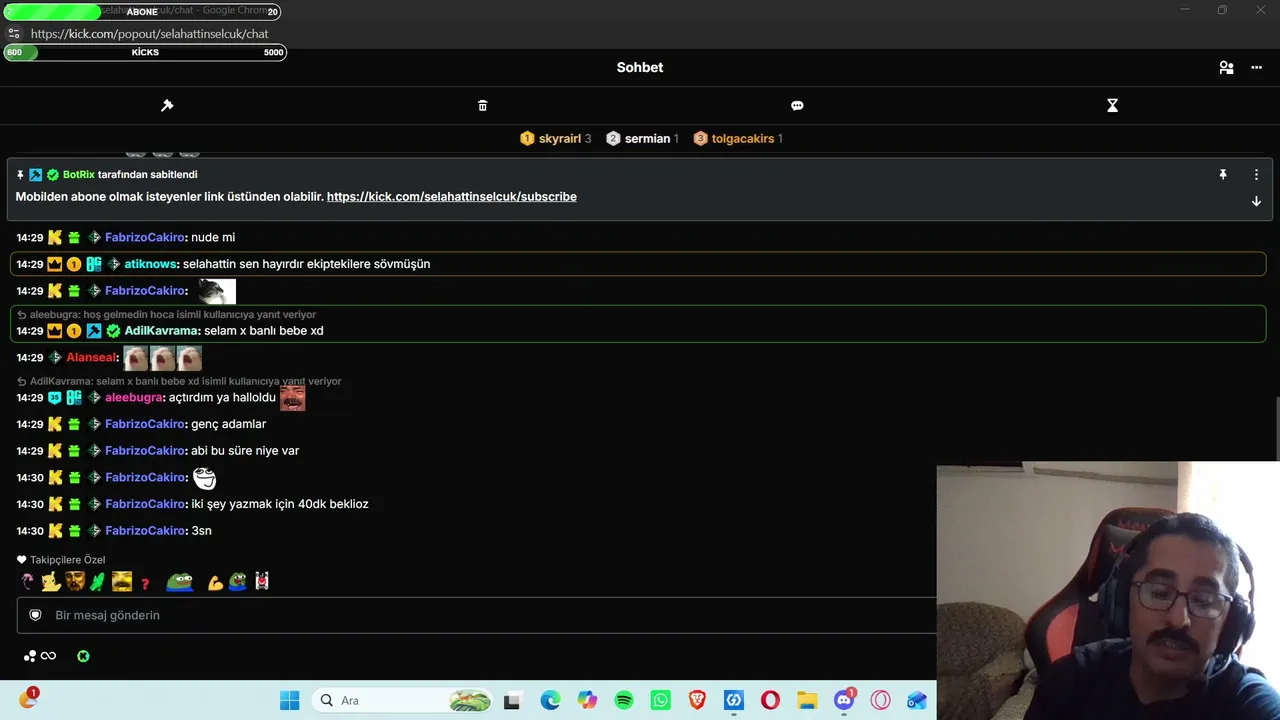Open Task View on the taskbar
The width and height of the screenshot is (1280, 720).
(x=512, y=700)
